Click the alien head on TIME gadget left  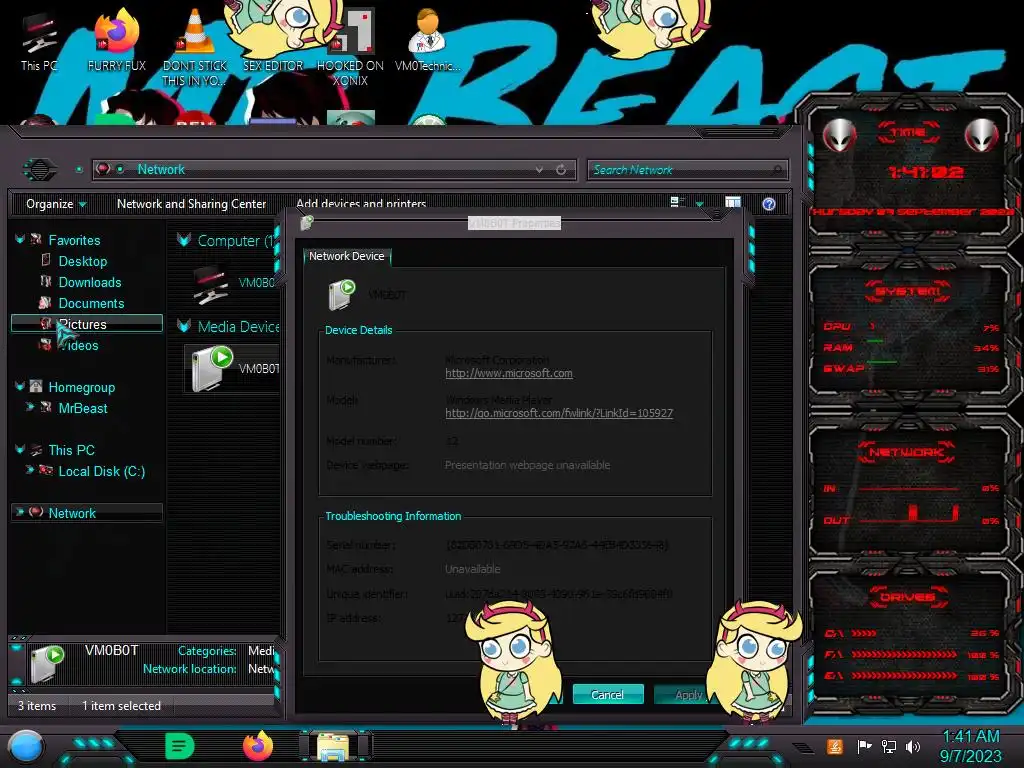pos(839,135)
